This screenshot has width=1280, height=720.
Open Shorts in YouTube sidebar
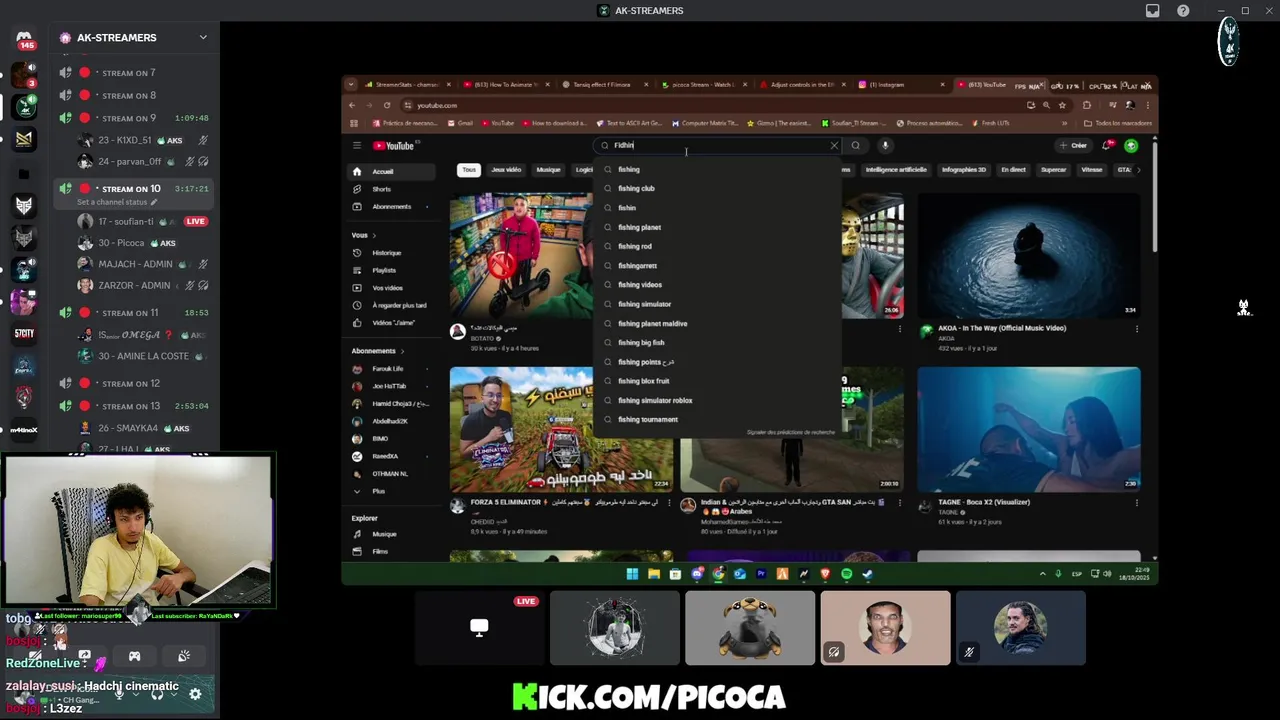click(x=392, y=189)
